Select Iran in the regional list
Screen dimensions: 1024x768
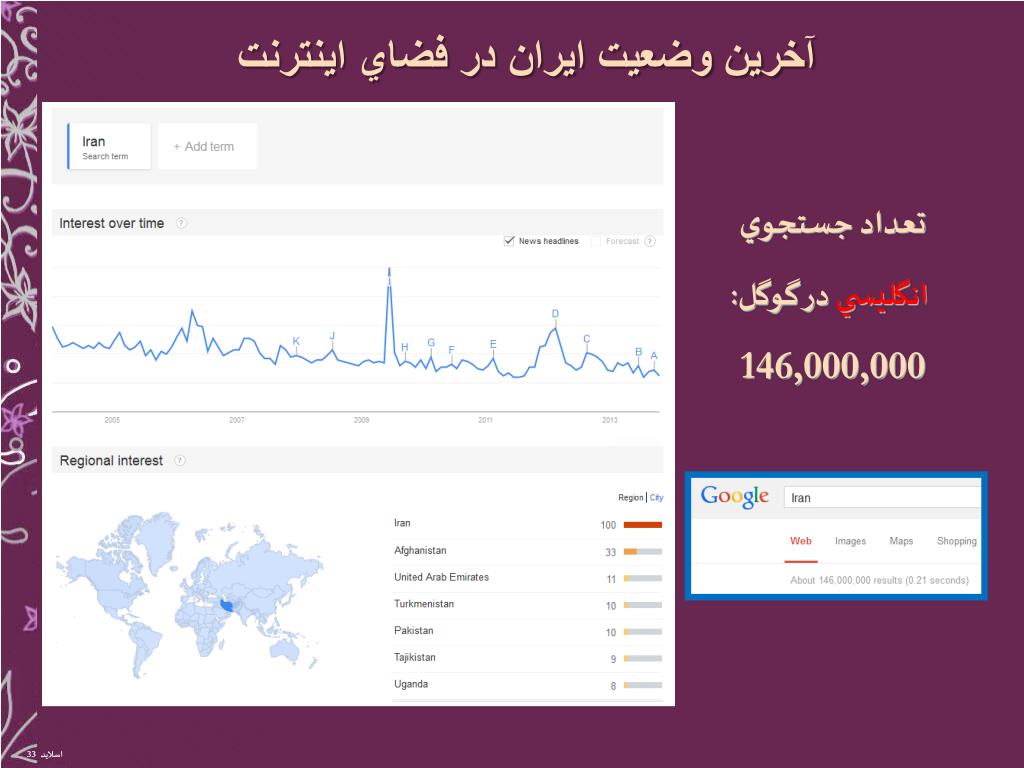pyautogui.click(x=402, y=523)
